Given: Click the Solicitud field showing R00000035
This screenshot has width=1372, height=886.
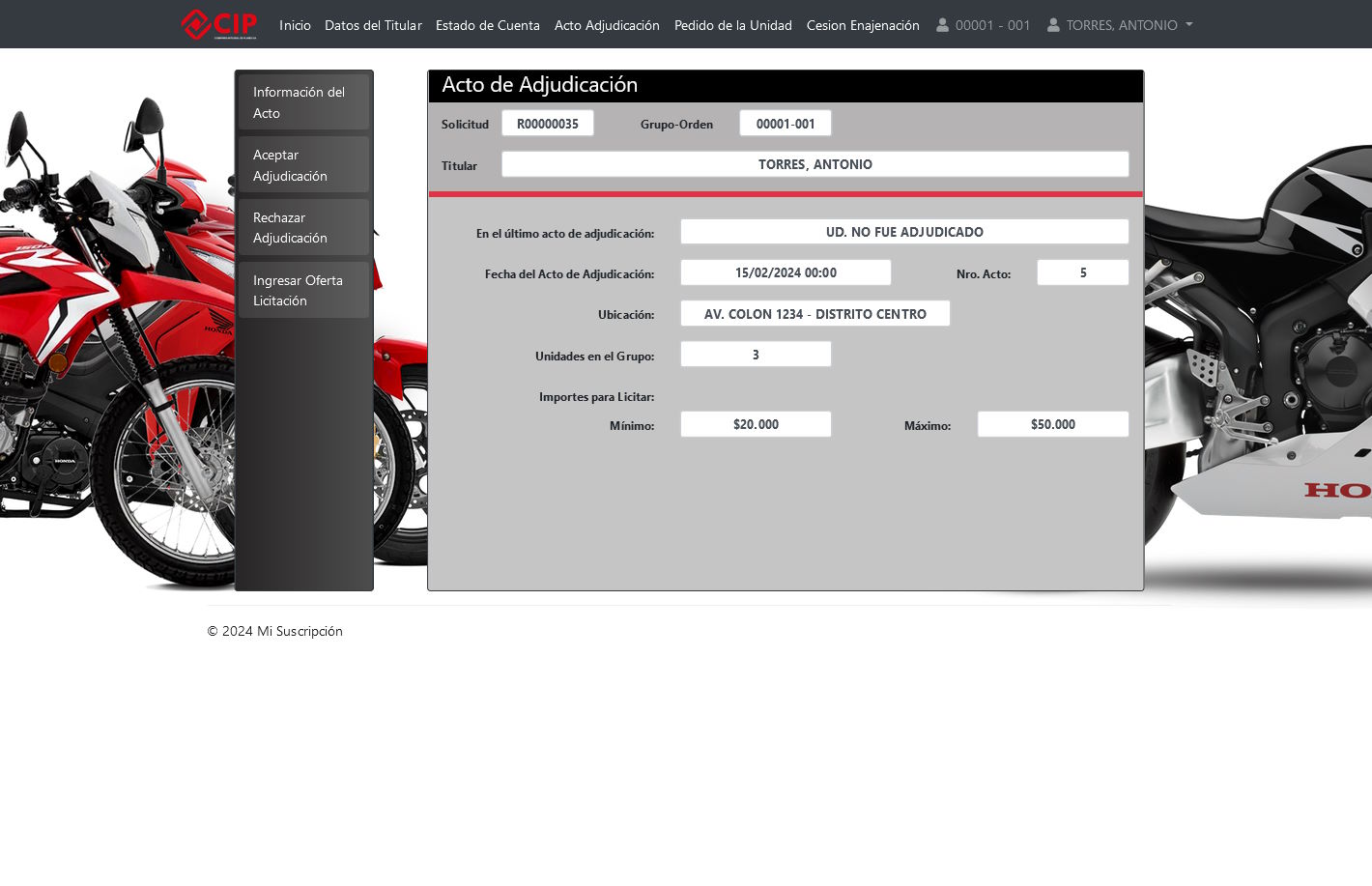Looking at the screenshot, I should [547, 124].
